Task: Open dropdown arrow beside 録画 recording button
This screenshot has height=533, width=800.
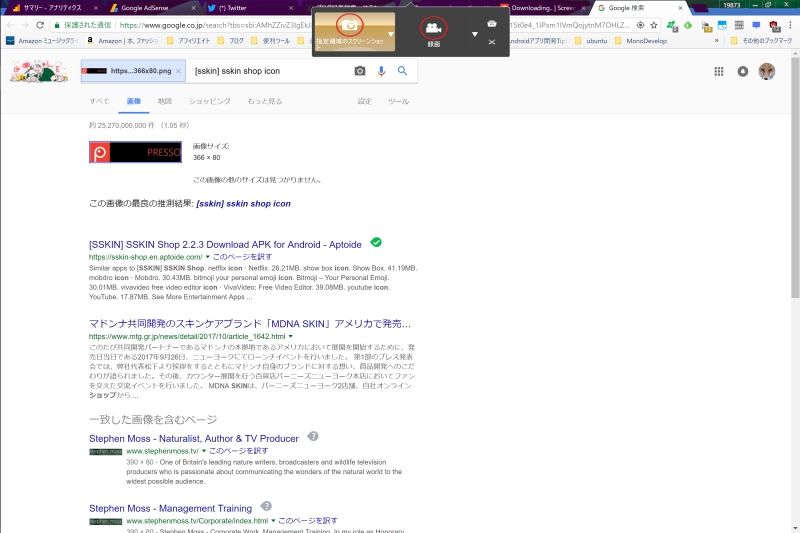Action: [x=474, y=34]
